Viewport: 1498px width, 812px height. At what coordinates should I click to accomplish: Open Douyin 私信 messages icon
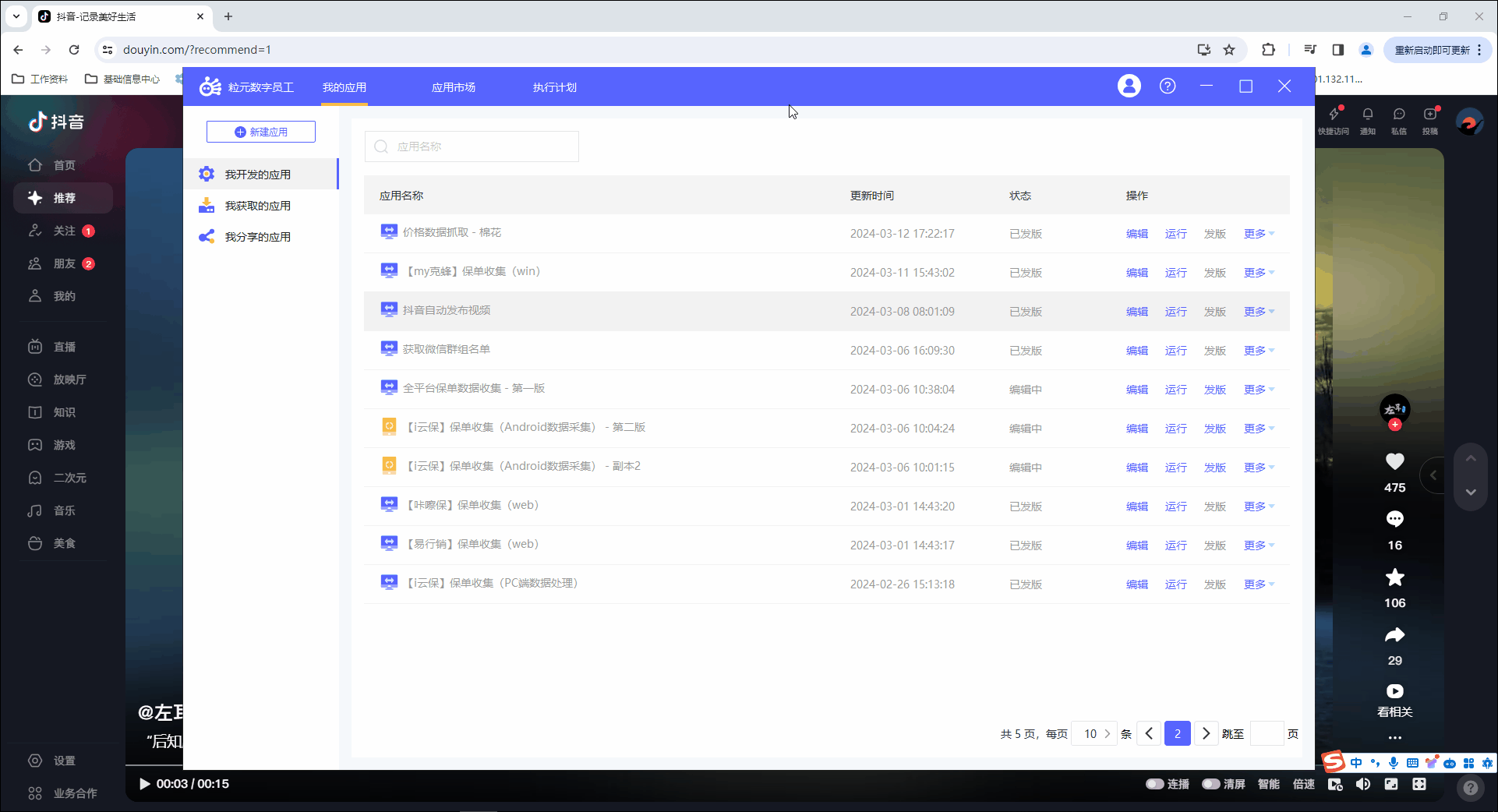(1399, 115)
